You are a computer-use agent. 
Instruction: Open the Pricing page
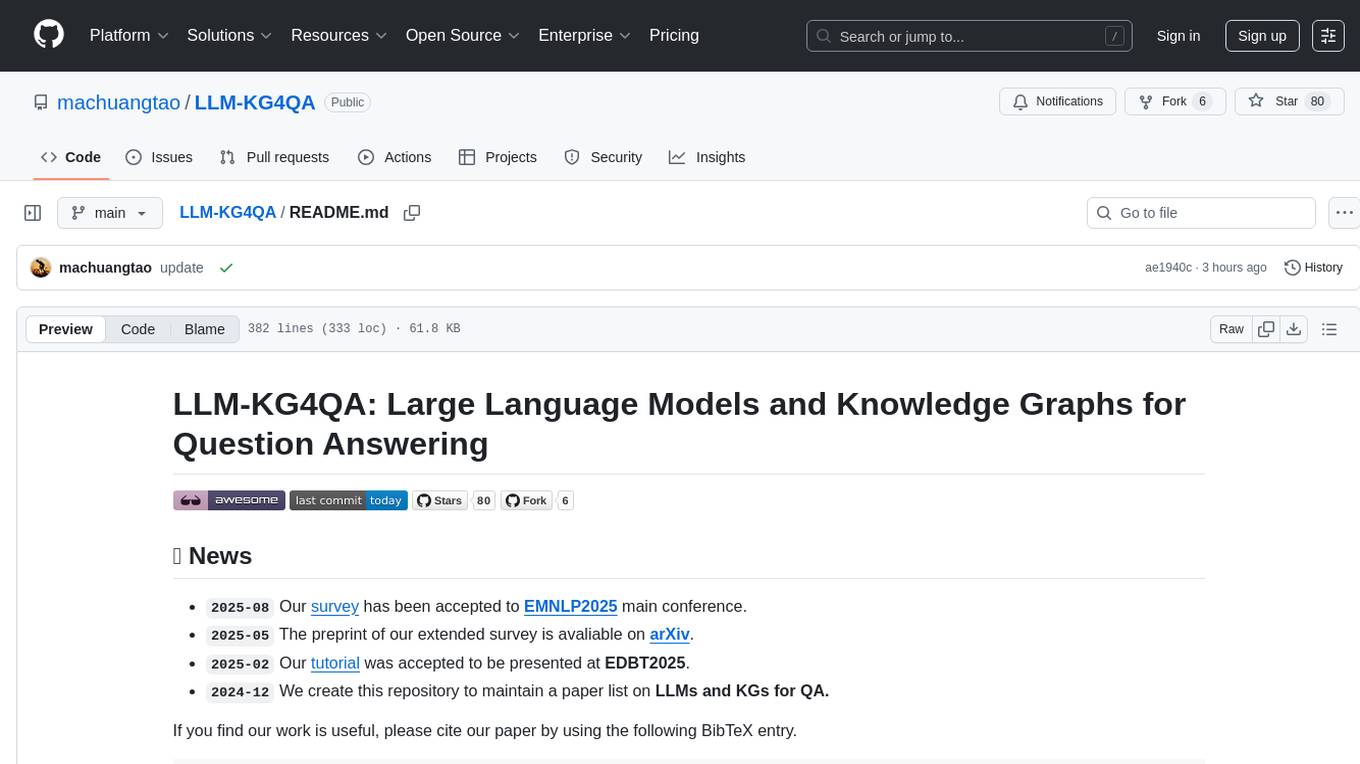pyautogui.click(x=674, y=35)
